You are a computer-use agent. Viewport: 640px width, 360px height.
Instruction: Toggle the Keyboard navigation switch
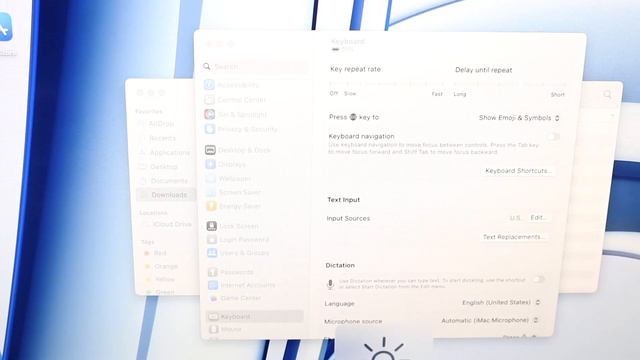coord(553,137)
